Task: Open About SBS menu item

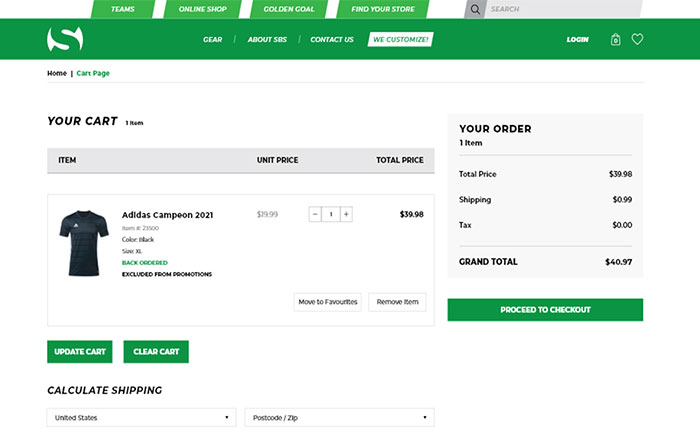Action: pyautogui.click(x=267, y=39)
